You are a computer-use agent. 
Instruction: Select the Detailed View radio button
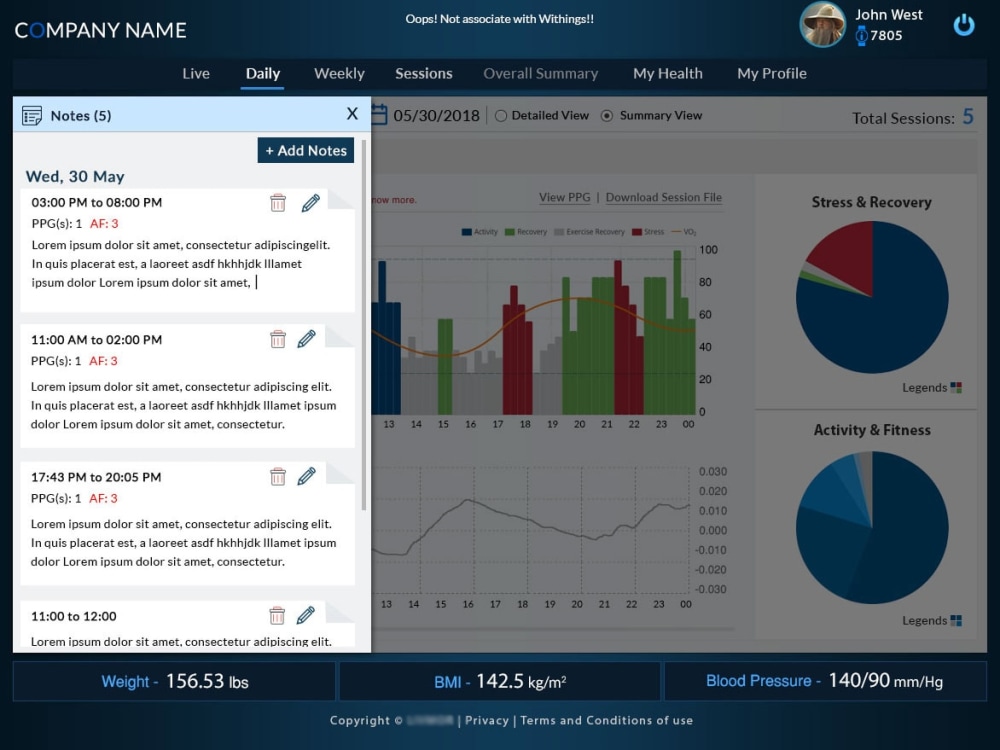[x=501, y=115]
